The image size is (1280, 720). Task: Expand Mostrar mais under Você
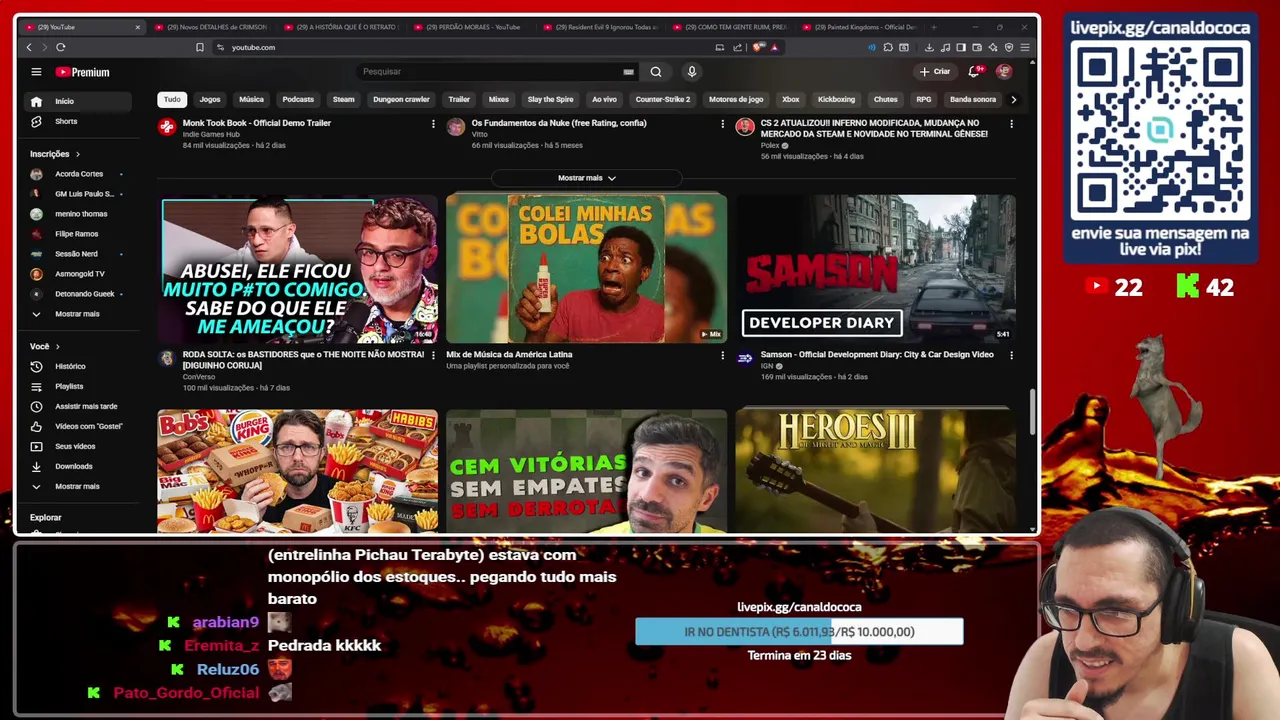tap(77, 486)
